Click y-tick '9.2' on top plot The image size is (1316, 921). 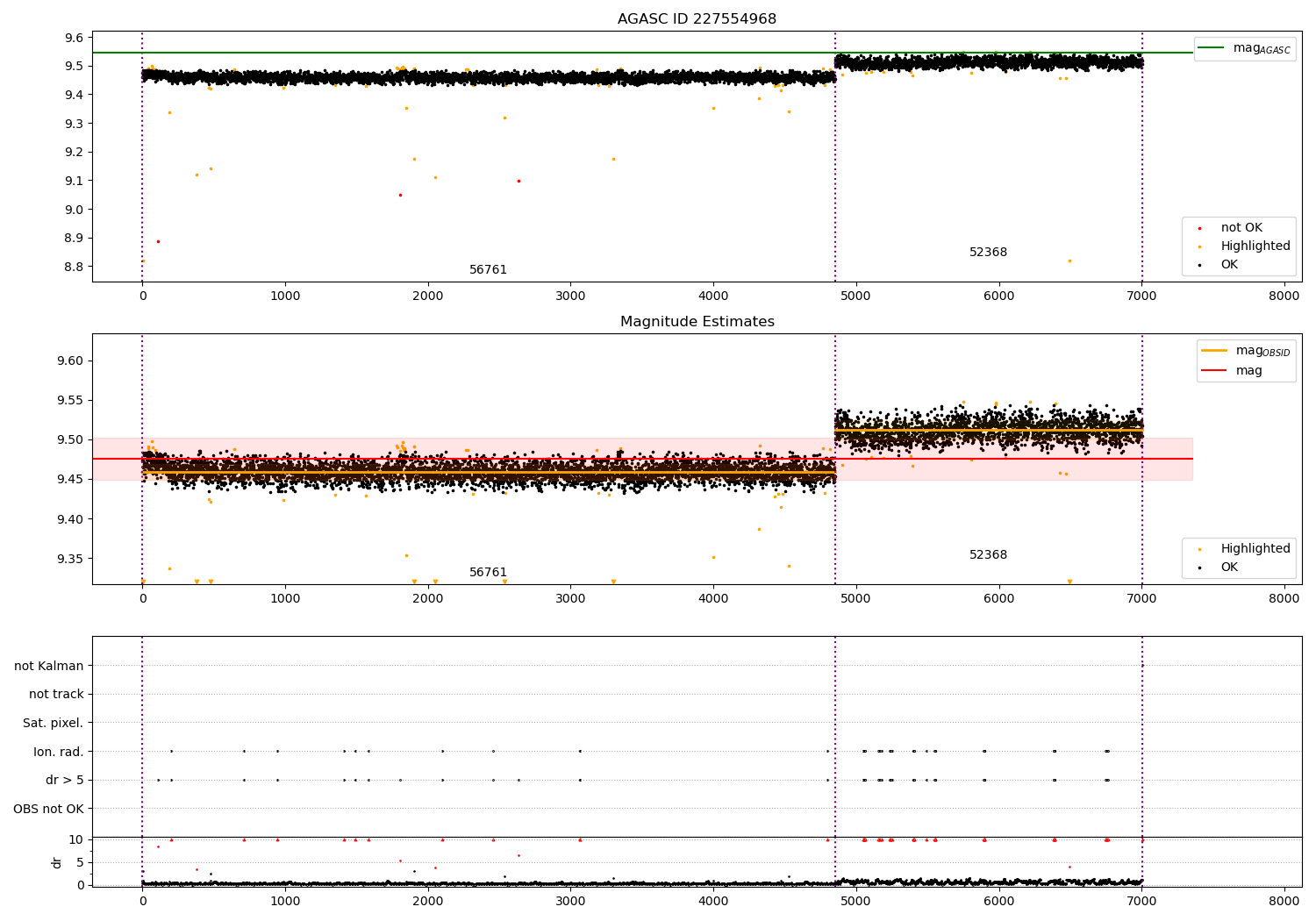coord(75,153)
